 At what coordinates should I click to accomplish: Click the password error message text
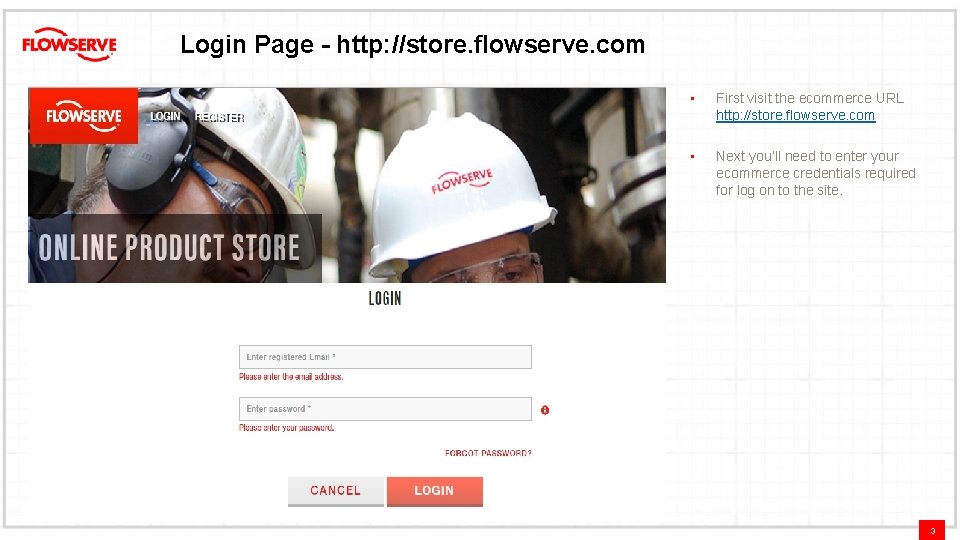pyautogui.click(x=287, y=428)
